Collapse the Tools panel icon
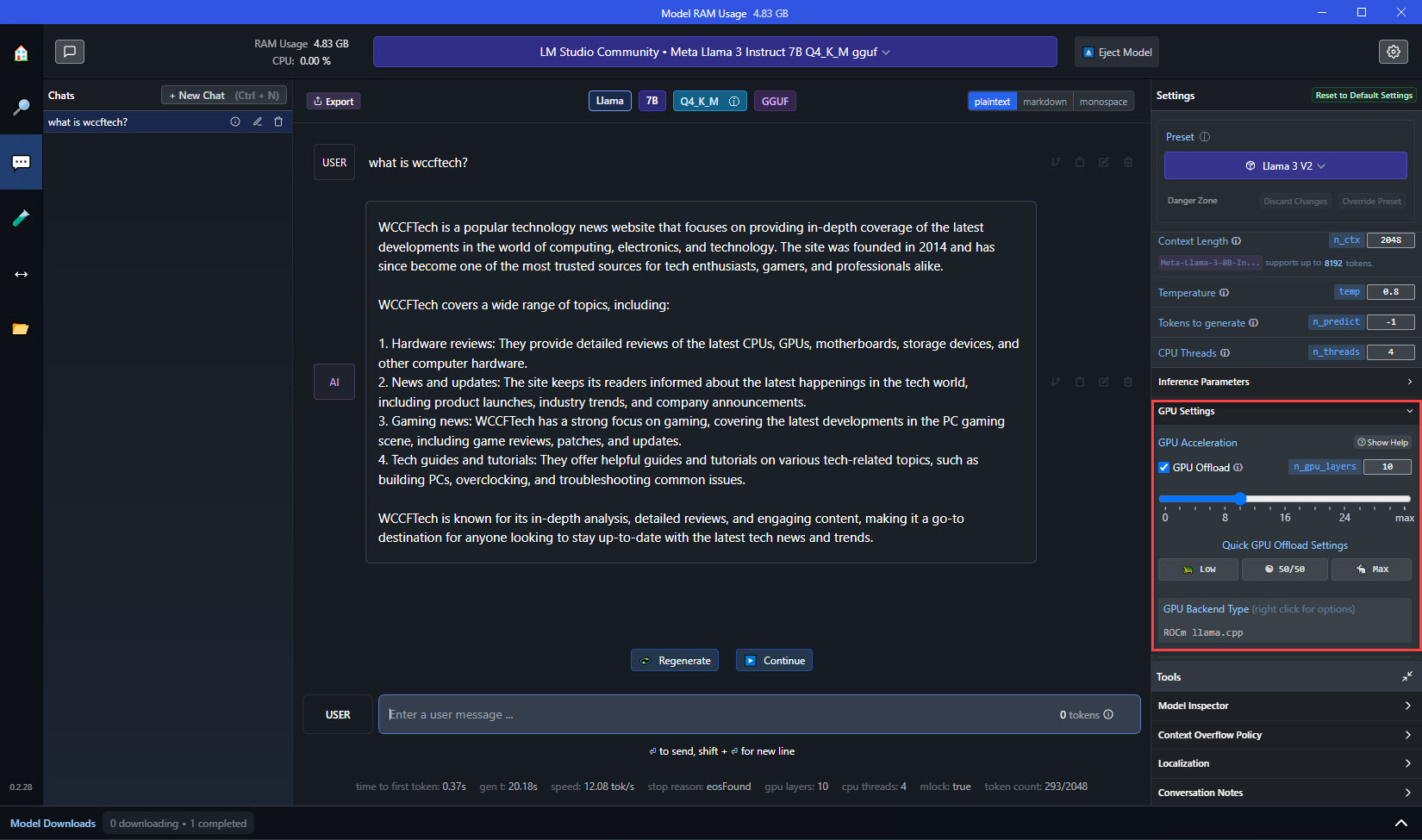This screenshot has width=1422, height=840. click(x=1407, y=677)
